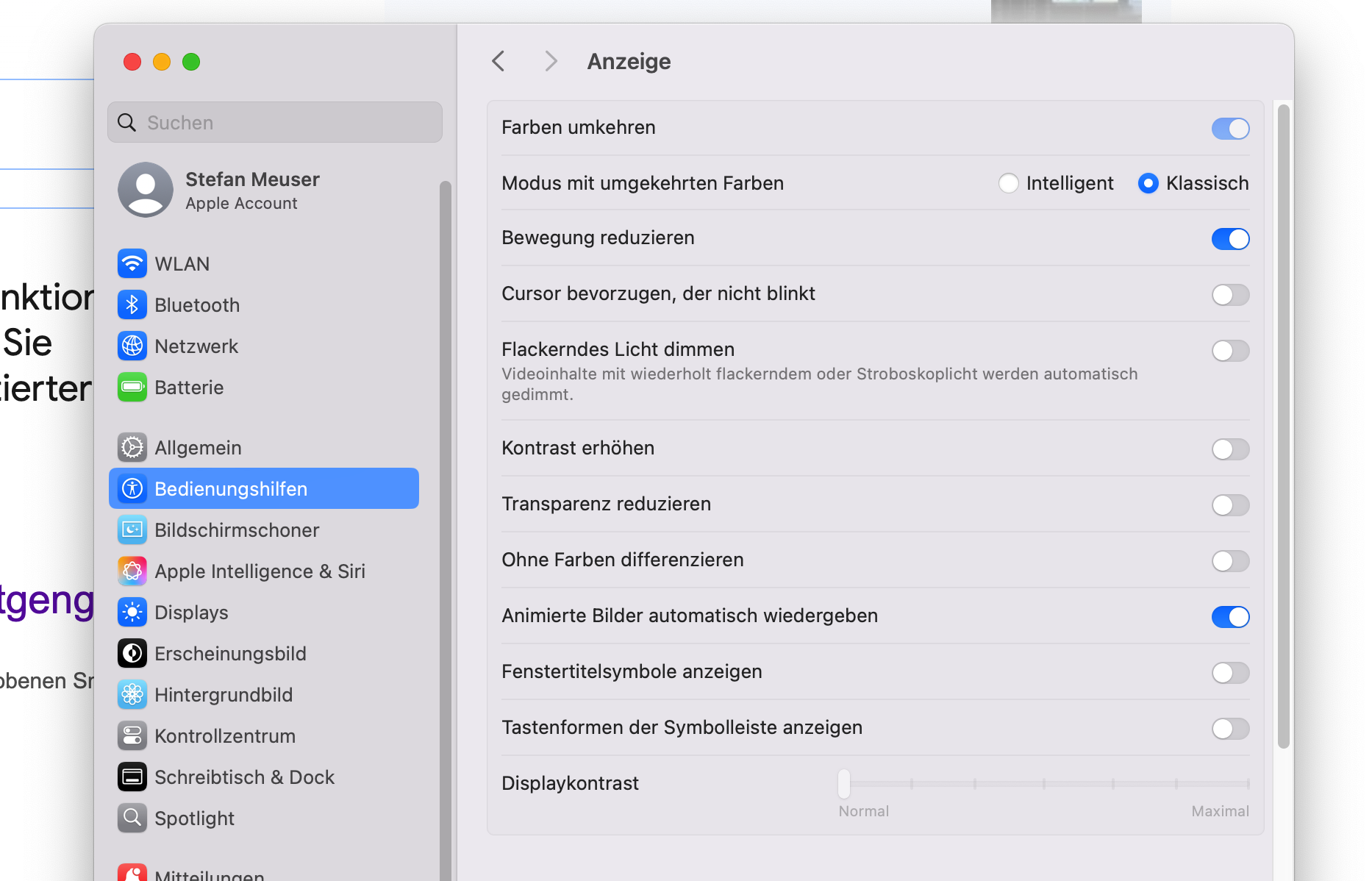1372x881 pixels.
Task: Click the Bedienungshilfen accessibility icon
Action: click(x=132, y=488)
